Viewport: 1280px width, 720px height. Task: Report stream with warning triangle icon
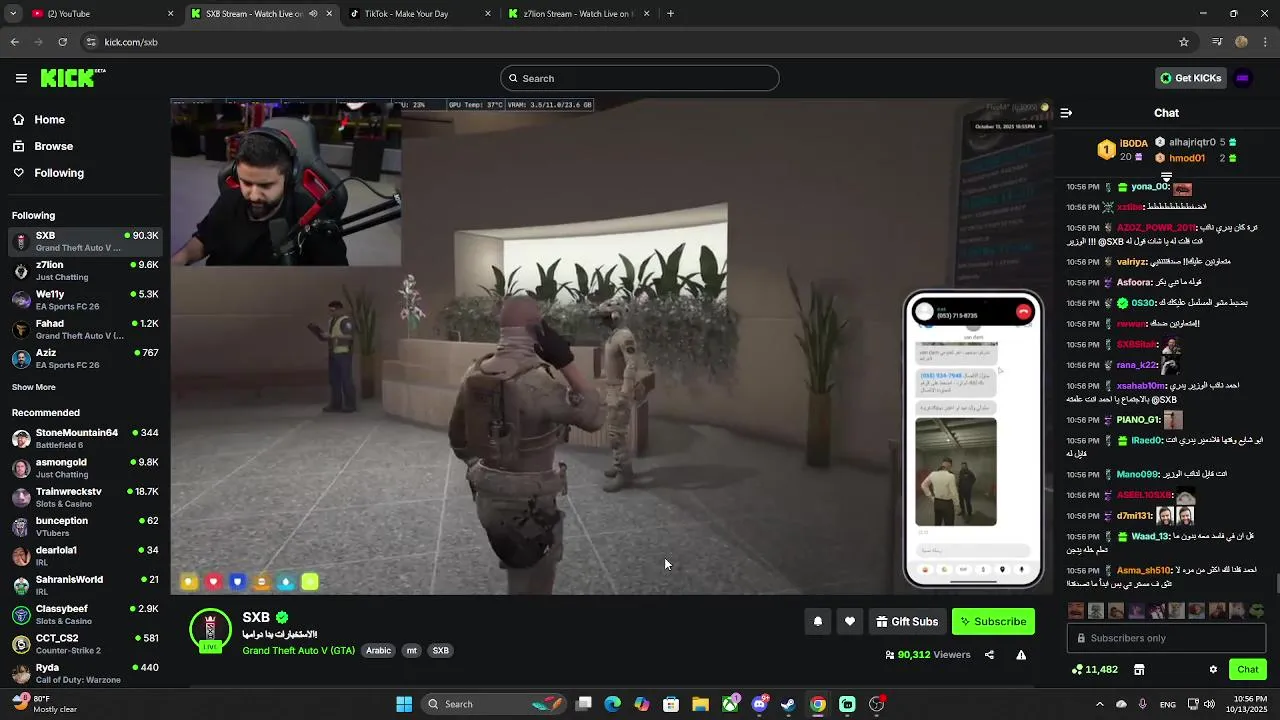click(1021, 655)
